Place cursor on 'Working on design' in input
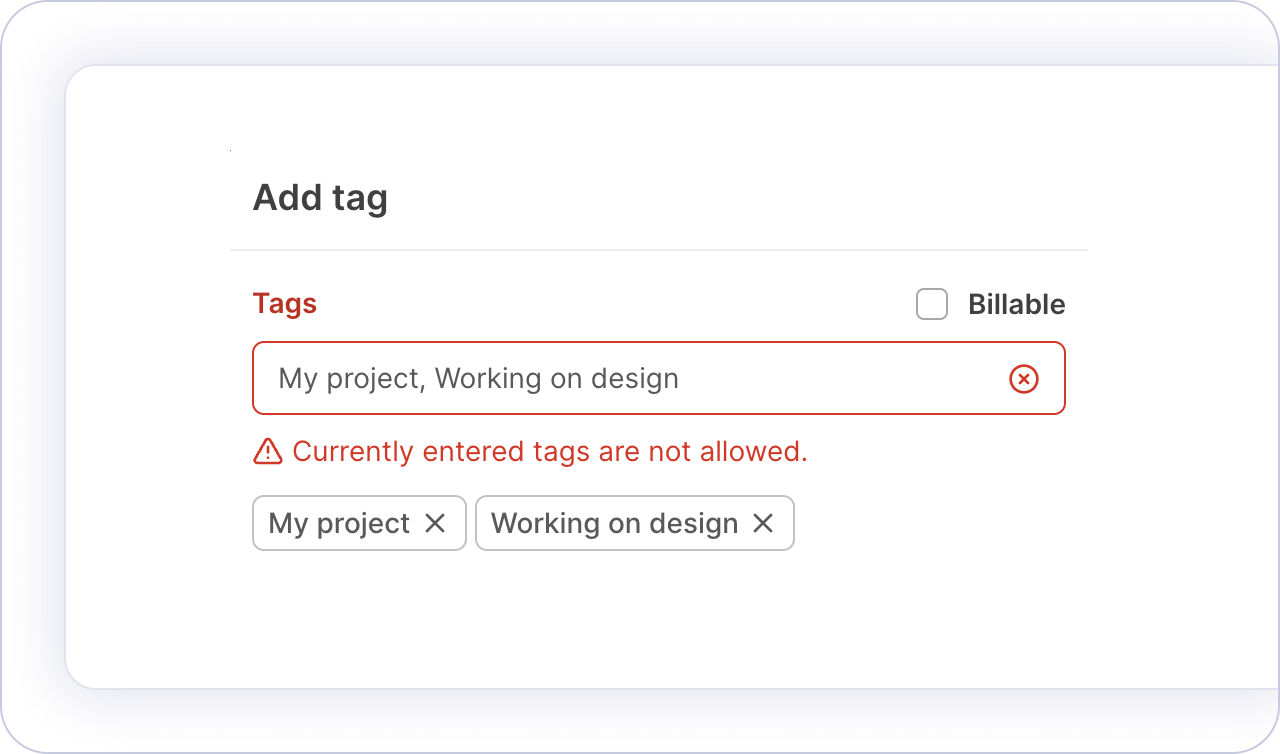The image size is (1280, 754). pos(557,379)
